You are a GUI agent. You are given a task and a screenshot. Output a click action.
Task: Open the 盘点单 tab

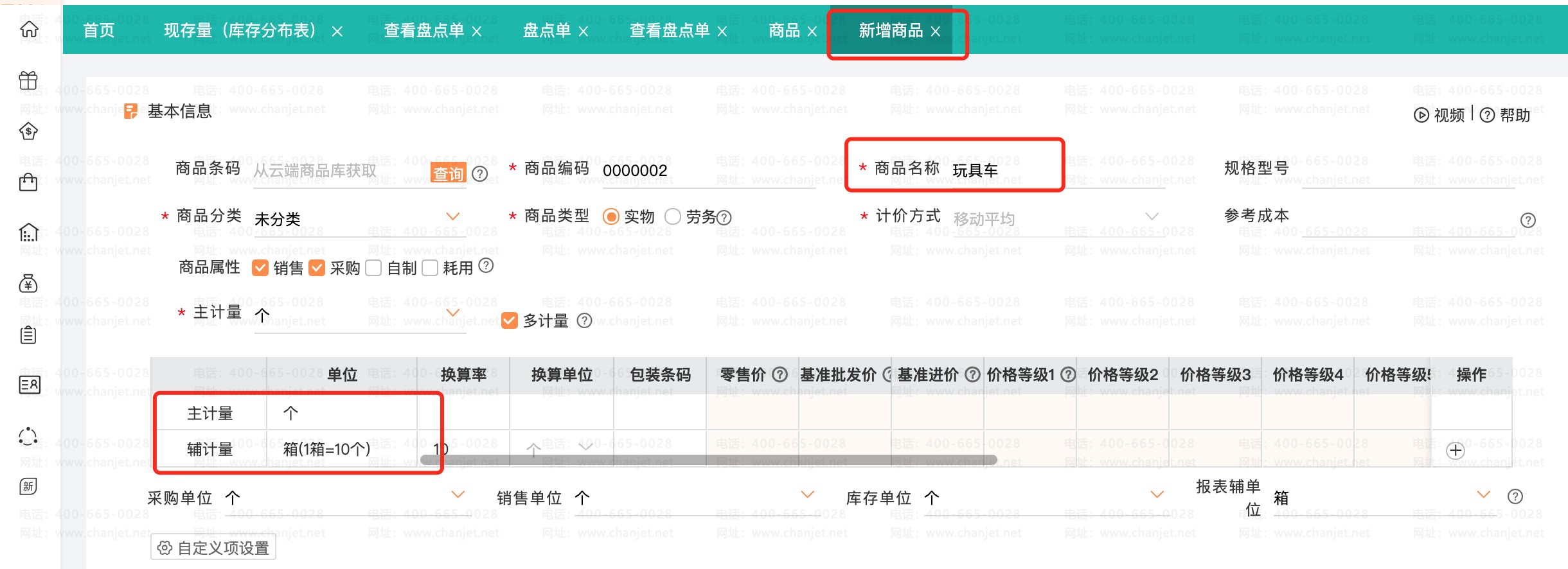click(547, 31)
